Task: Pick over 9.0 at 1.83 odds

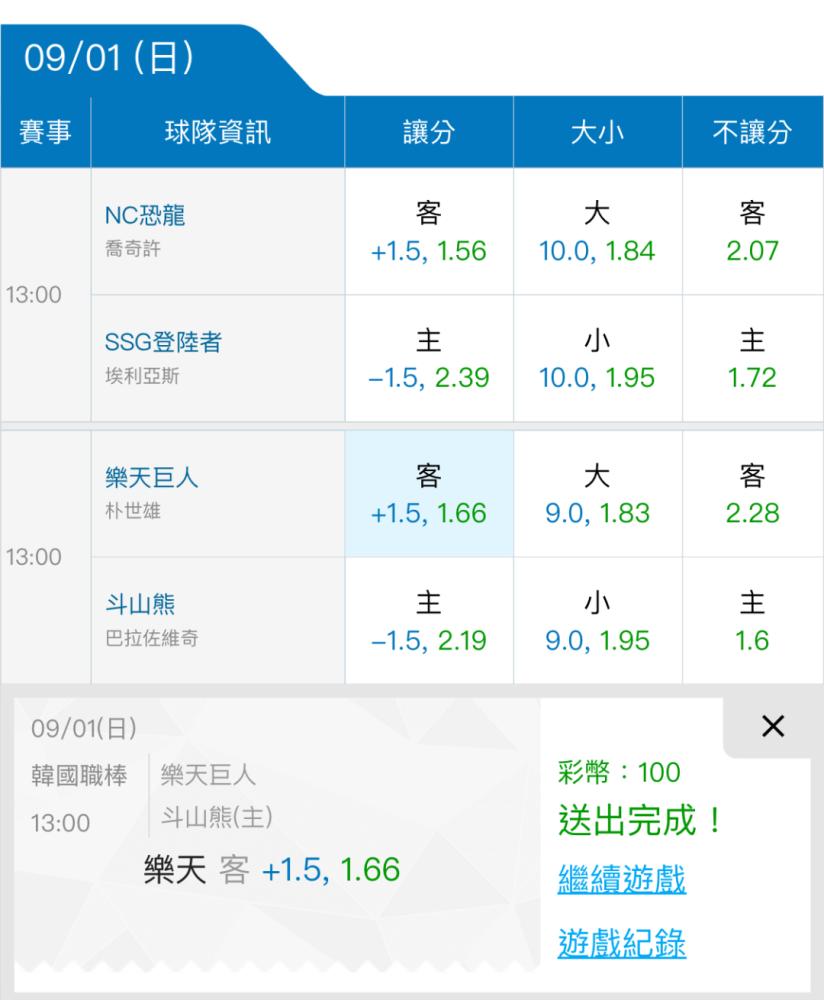Action: [x=598, y=494]
